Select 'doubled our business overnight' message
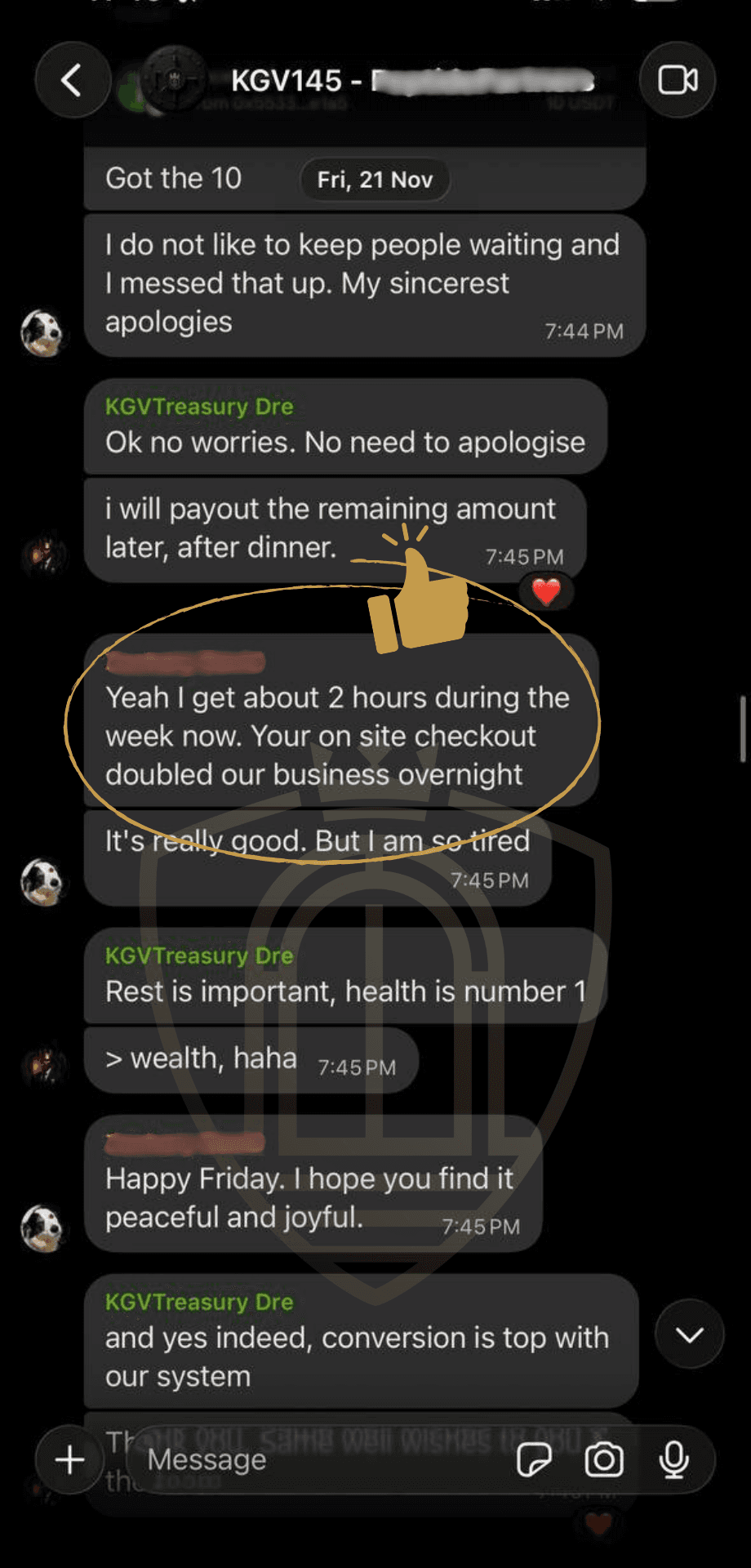Screen dimensions: 751x1568 pos(341,720)
